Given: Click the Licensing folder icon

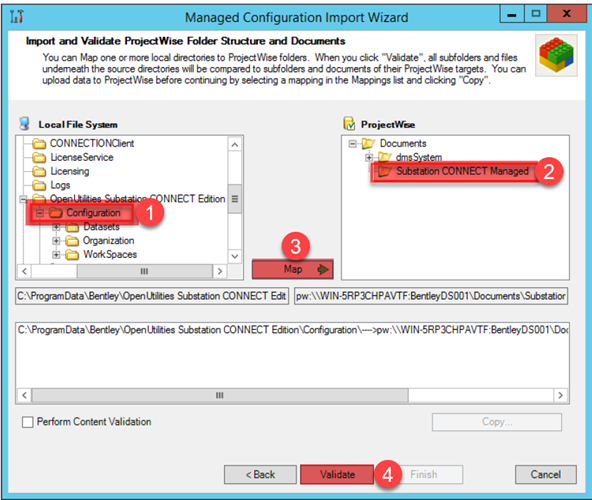Looking at the screenshot, I should tap(39, 171).
